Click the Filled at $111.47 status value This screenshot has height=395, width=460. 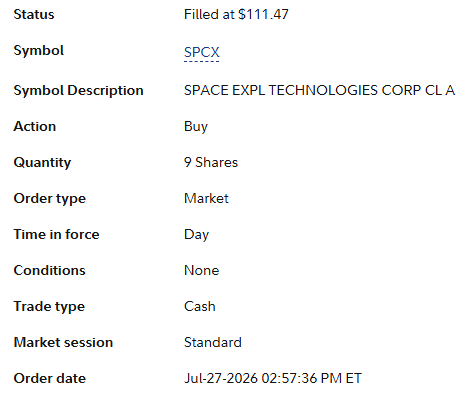coord(236,14)
